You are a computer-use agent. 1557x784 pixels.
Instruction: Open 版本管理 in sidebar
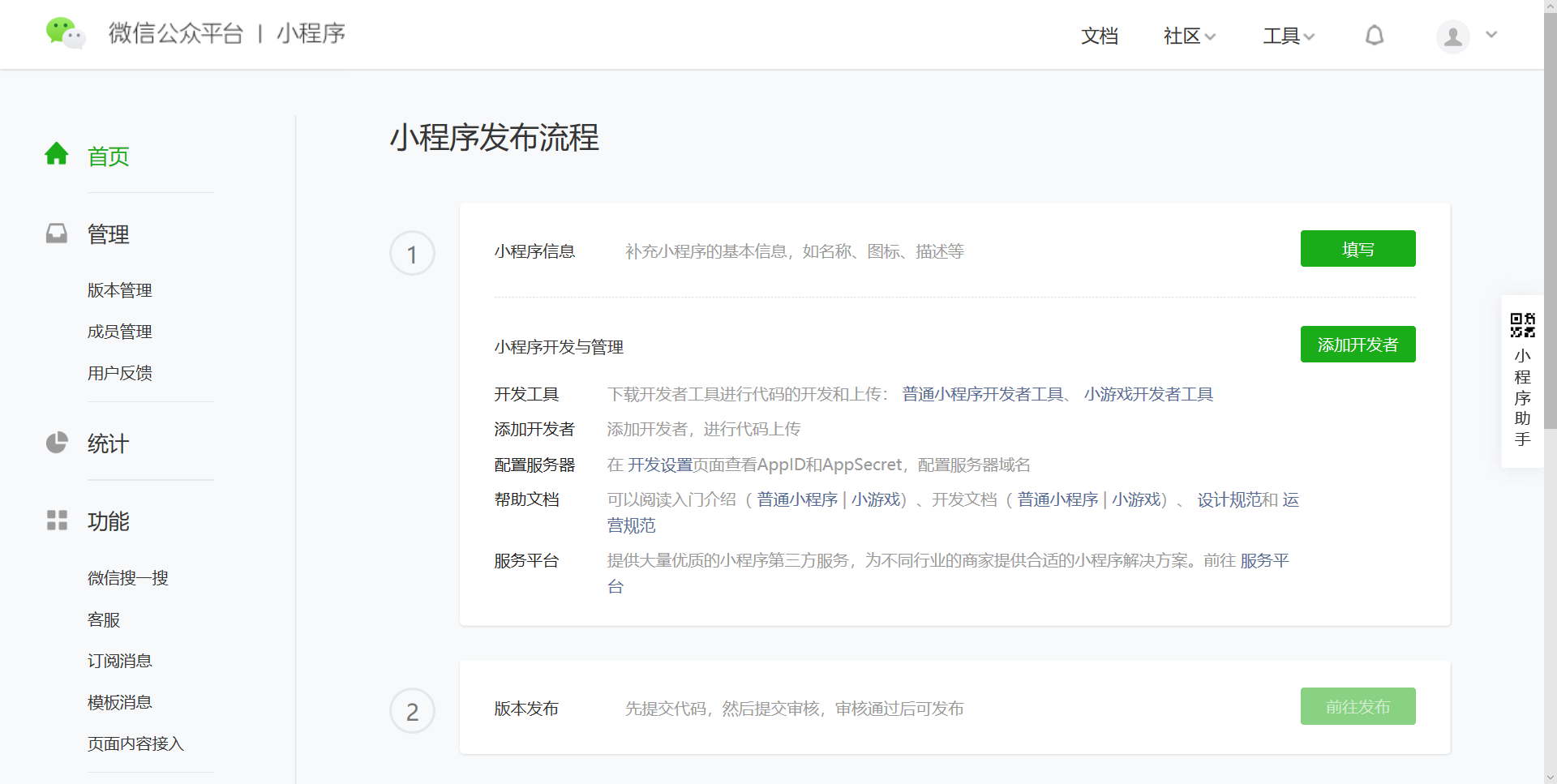(120, 290)
